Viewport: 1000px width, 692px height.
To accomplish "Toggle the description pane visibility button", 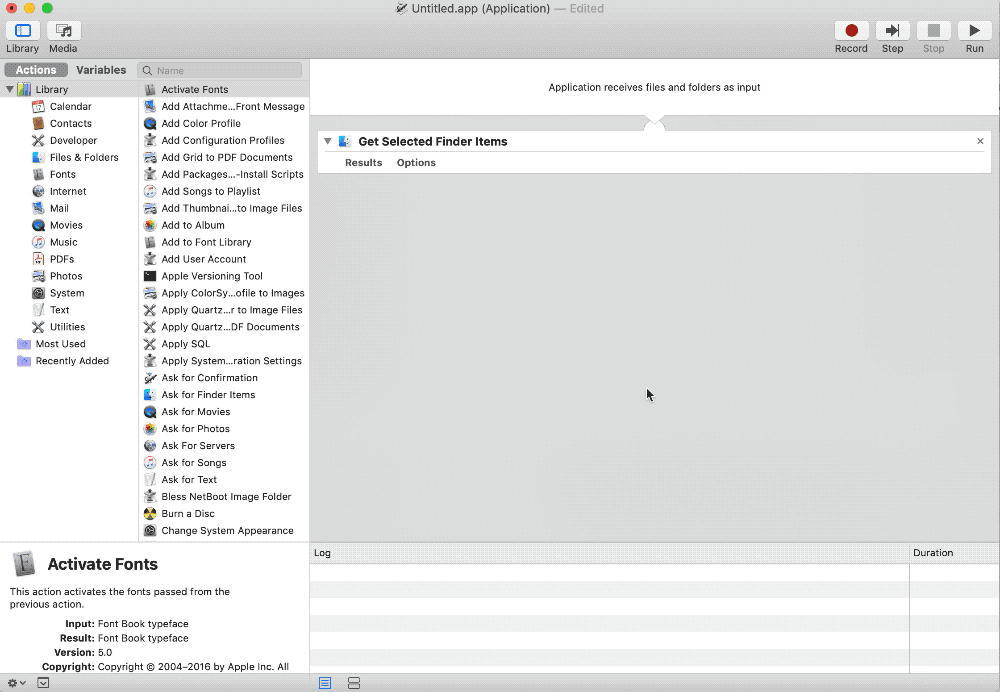I will [x=43, y=683].
